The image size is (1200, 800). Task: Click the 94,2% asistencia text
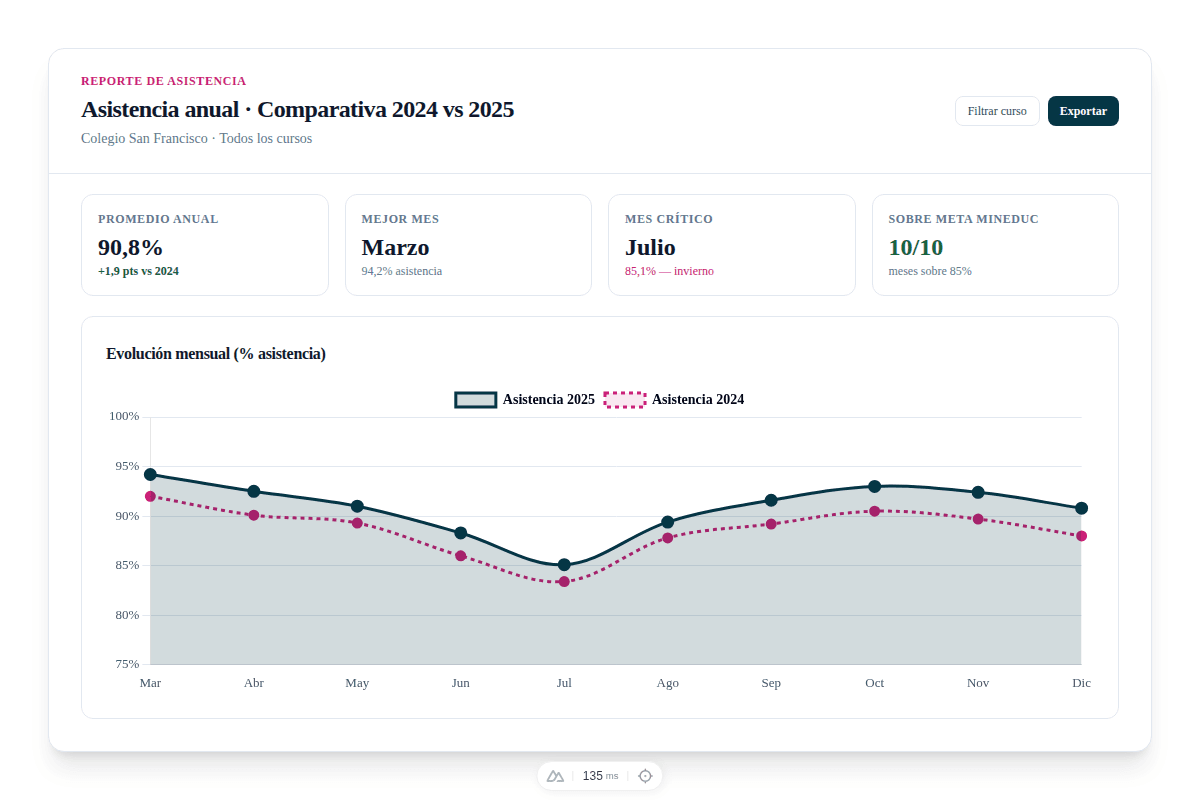(x=401, y=271)
